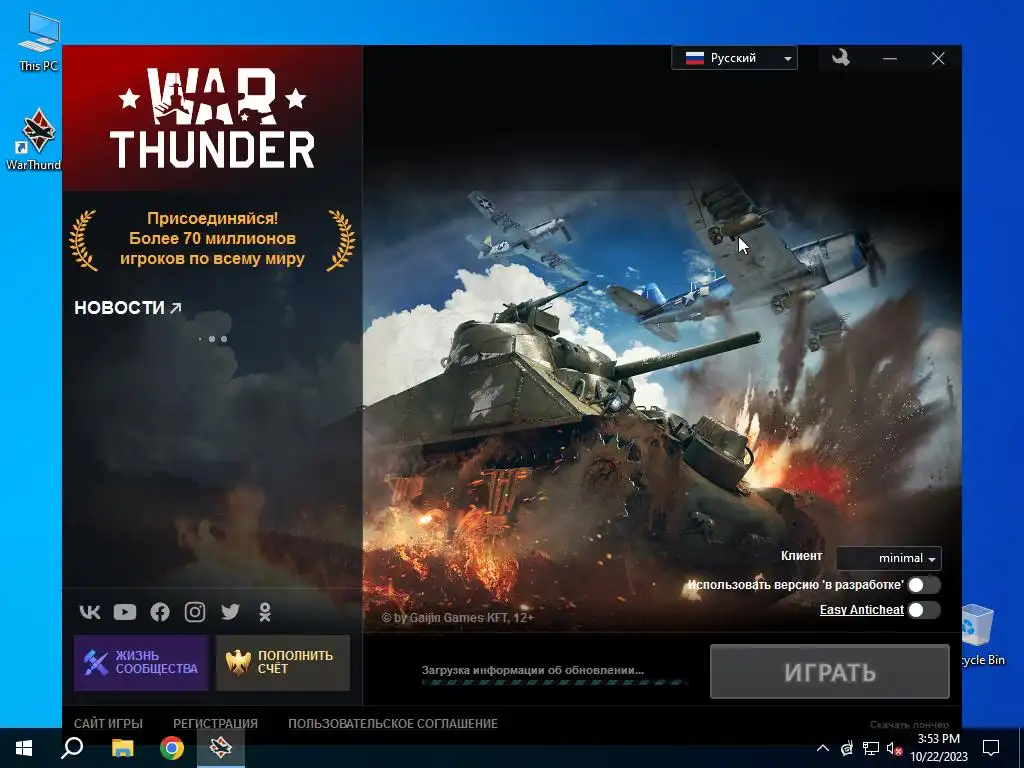Open the Easy Anticheat link
Screen dimensions: 1024x768
[861, 610]
